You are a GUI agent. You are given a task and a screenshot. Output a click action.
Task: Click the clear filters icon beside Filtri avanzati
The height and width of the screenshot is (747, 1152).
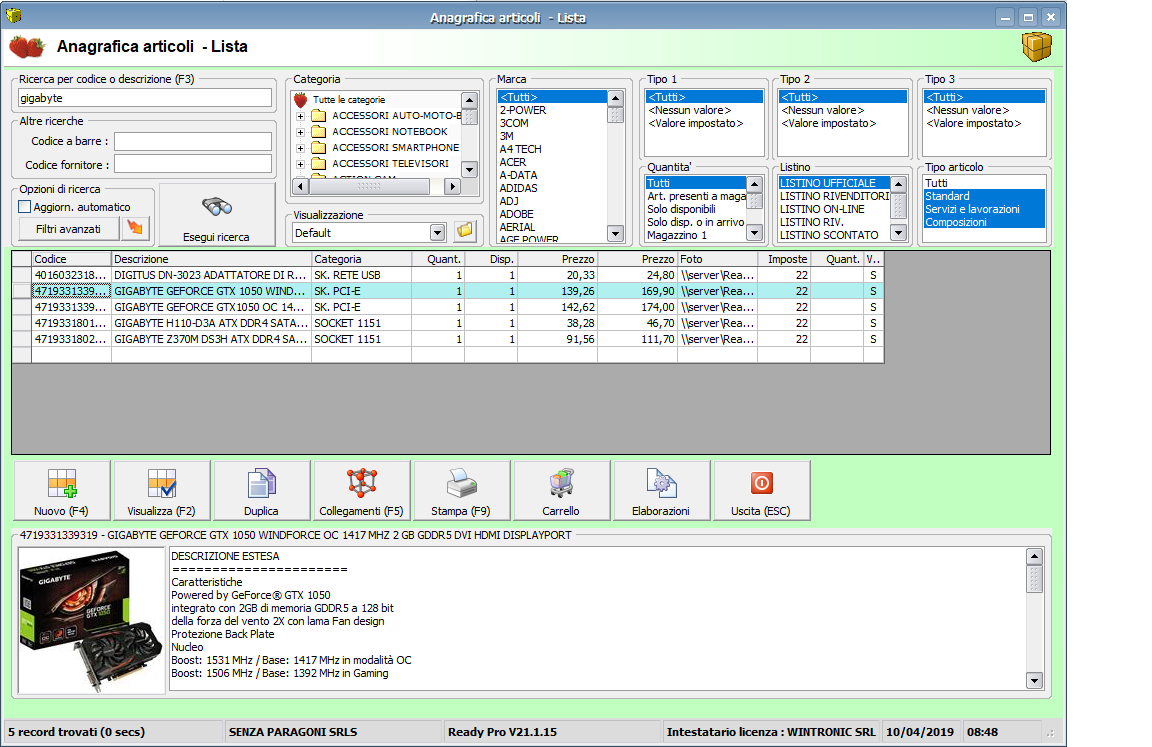[x=135, y=228]
